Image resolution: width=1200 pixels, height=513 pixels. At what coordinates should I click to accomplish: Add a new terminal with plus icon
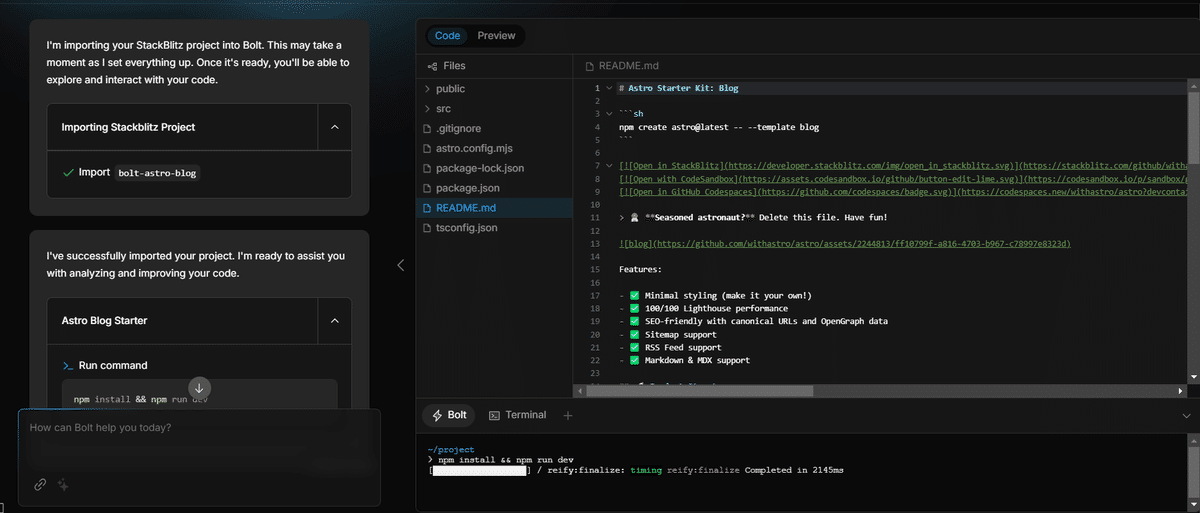click(568, 415)
